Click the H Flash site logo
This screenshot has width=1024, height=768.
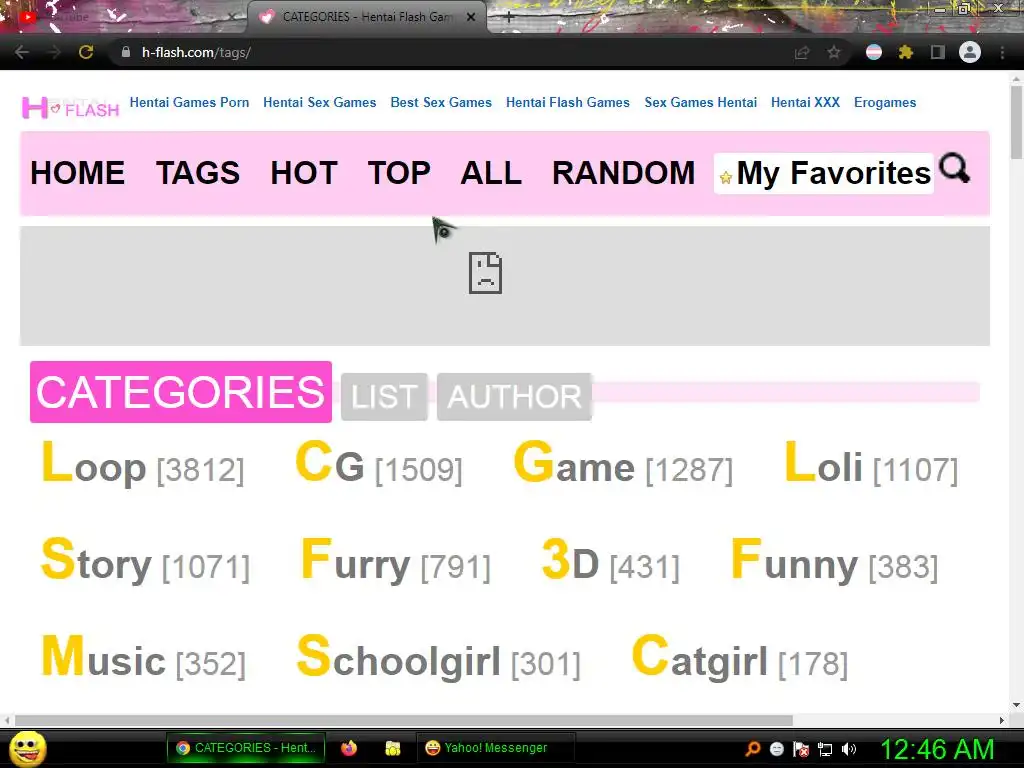[71, 107]
